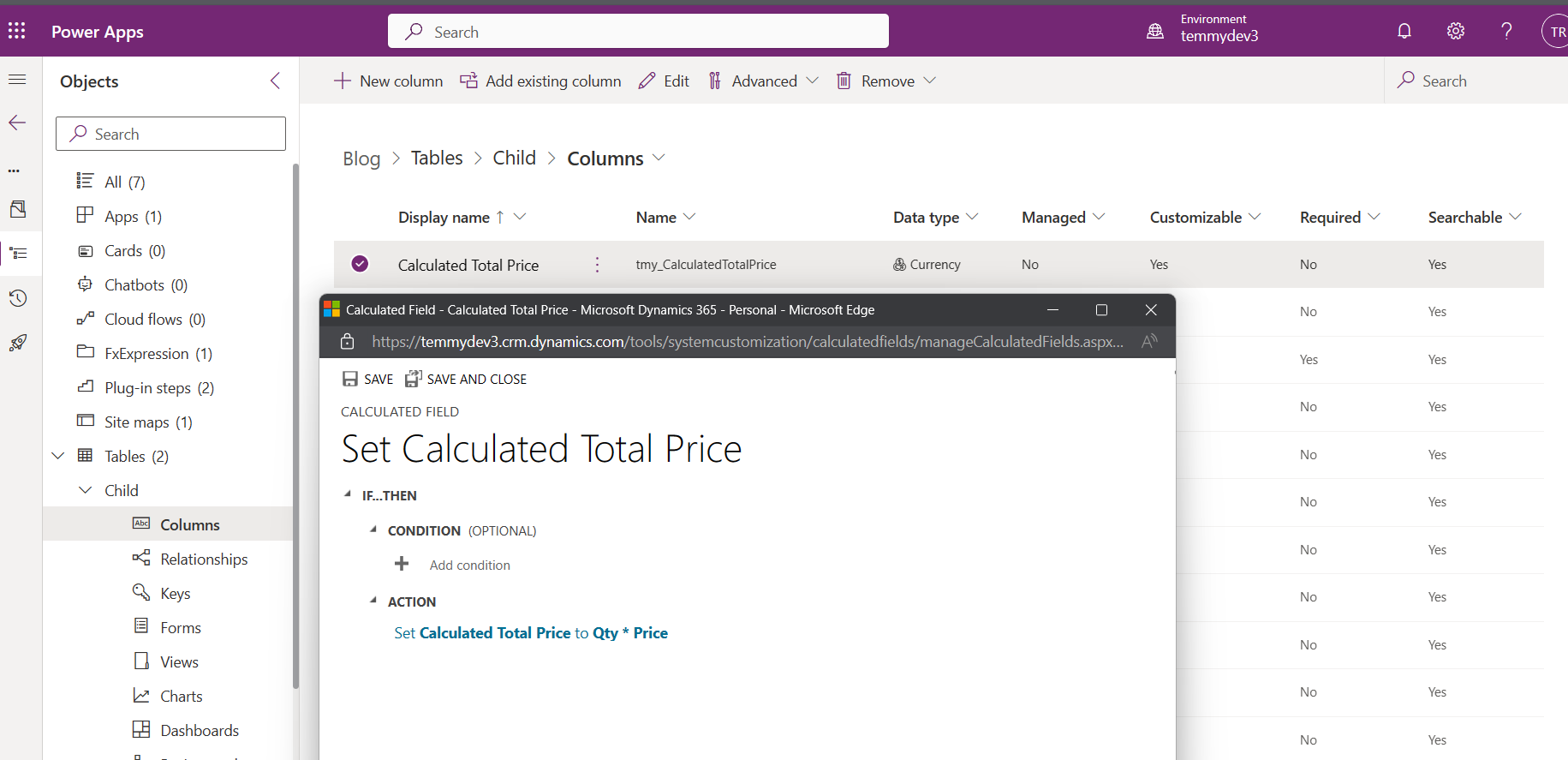Click the lock site info icon in address bar

tap(347, 342)
